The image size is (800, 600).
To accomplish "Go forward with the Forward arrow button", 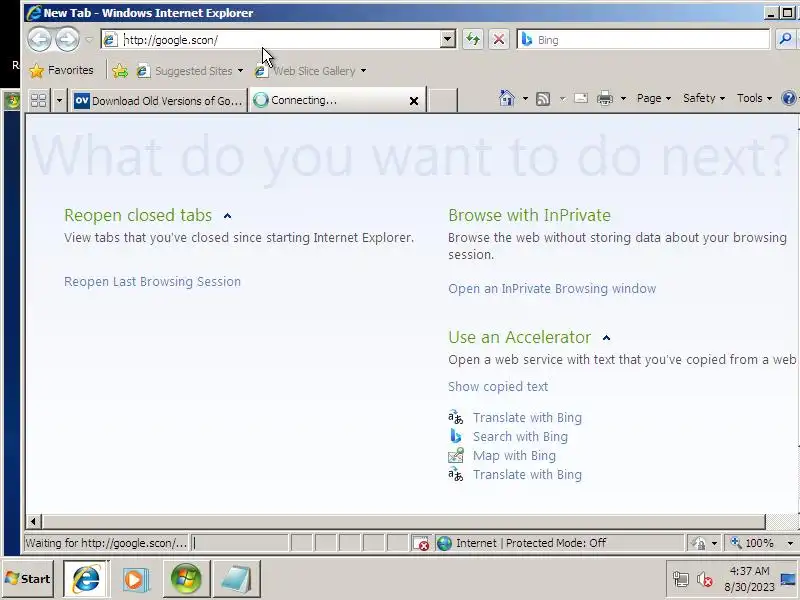I will [67, 39].
